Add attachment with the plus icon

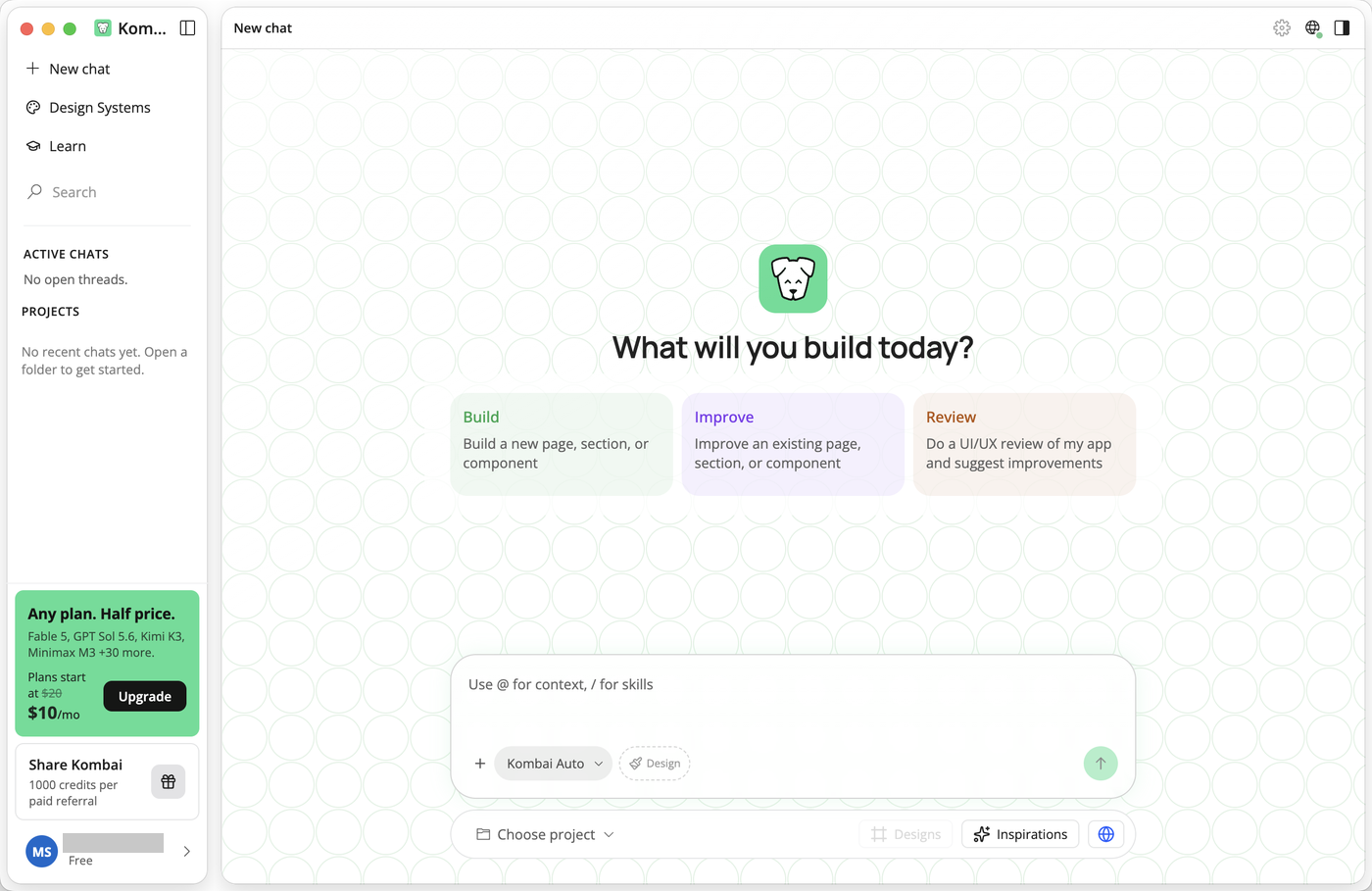(x=480, y=764)
